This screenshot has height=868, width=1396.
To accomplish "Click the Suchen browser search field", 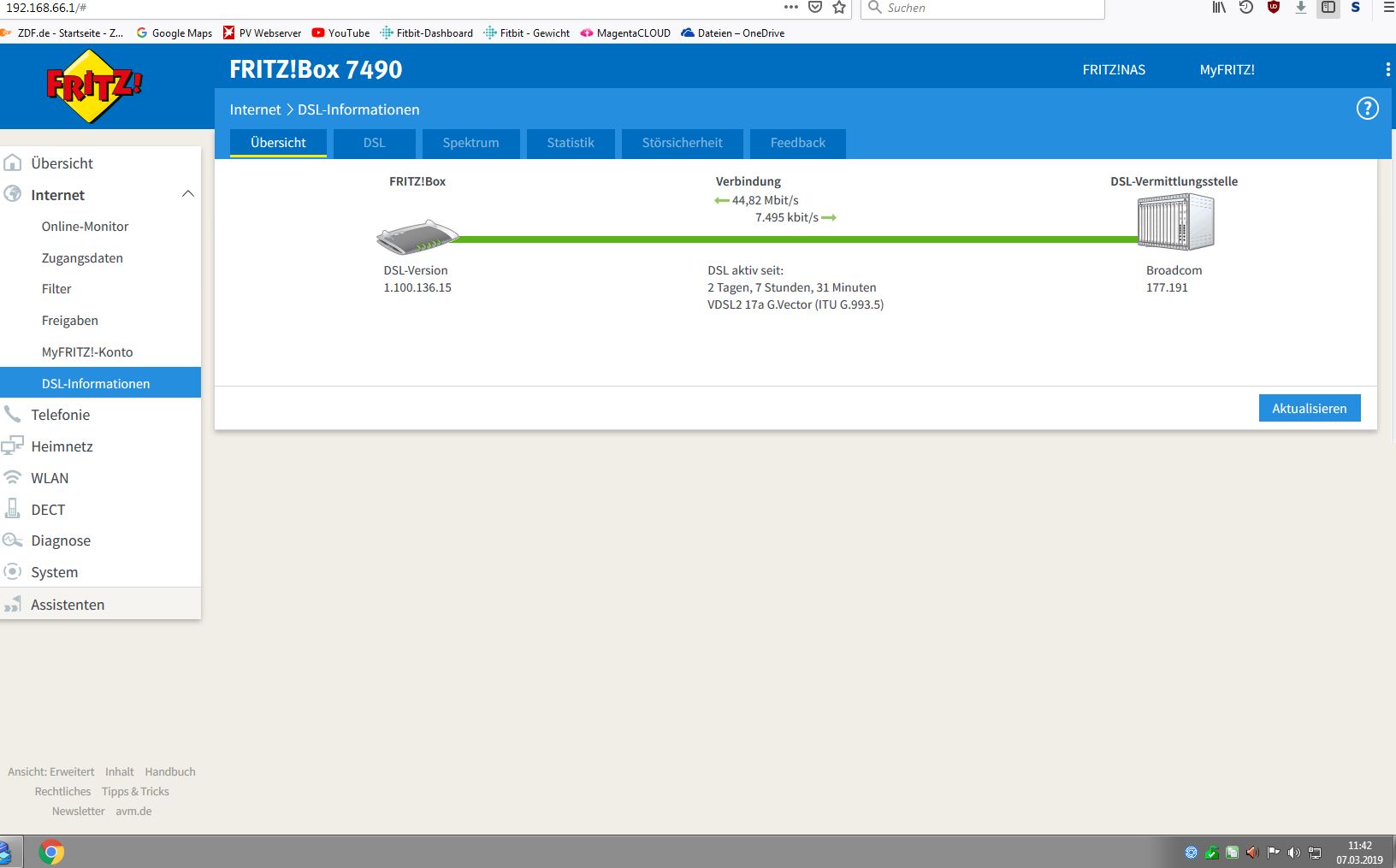I will click(984, 8).
